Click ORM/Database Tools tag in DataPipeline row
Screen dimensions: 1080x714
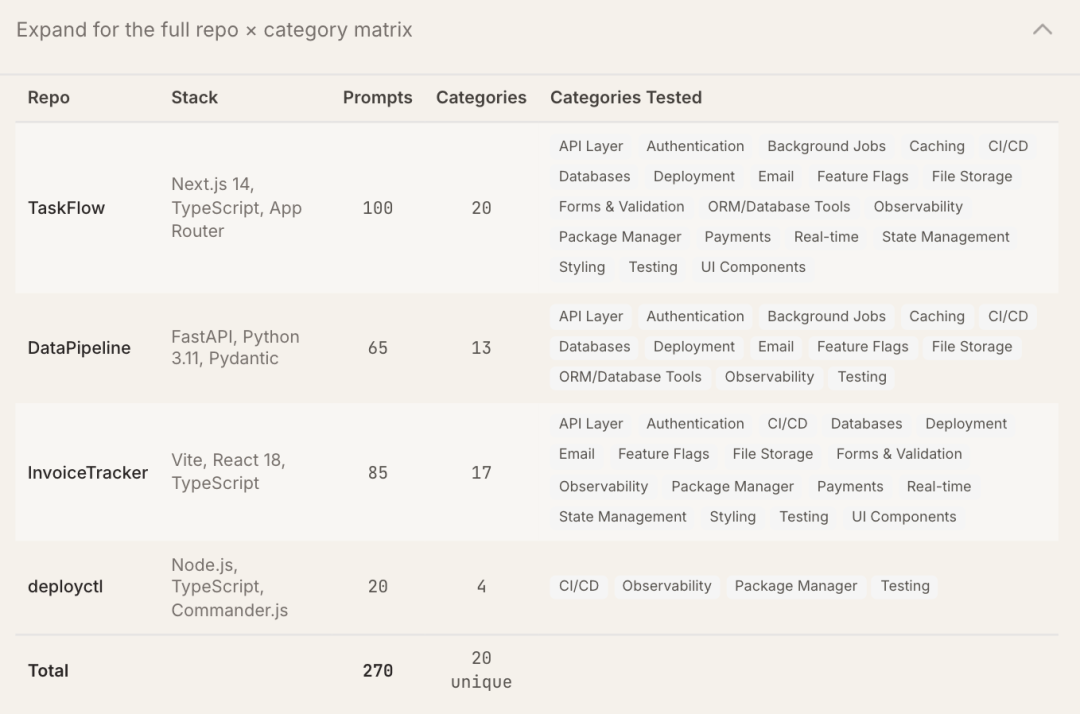[x=630, y=377]
